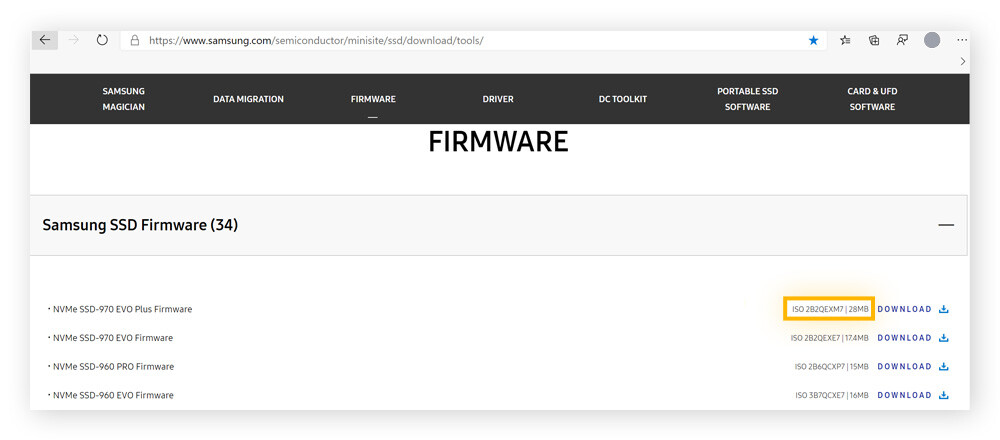Screen dimensions: 1000x440
Task: Download NVMe SSD-960 EVO firmware
Action: point(905,395)
